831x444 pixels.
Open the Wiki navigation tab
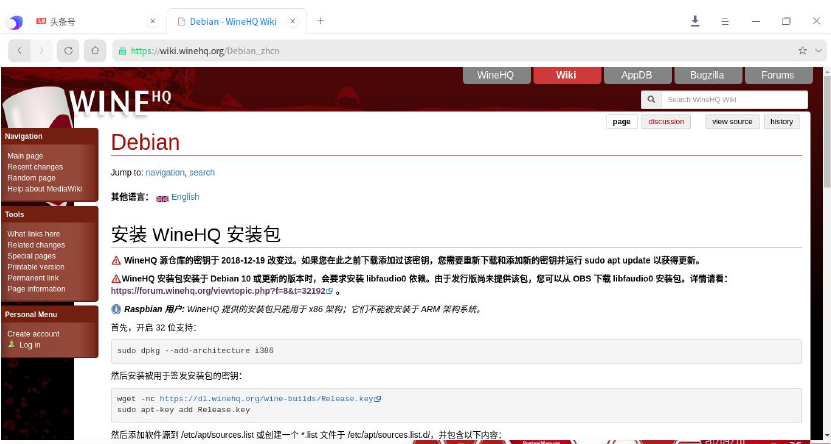click(566, 75)
